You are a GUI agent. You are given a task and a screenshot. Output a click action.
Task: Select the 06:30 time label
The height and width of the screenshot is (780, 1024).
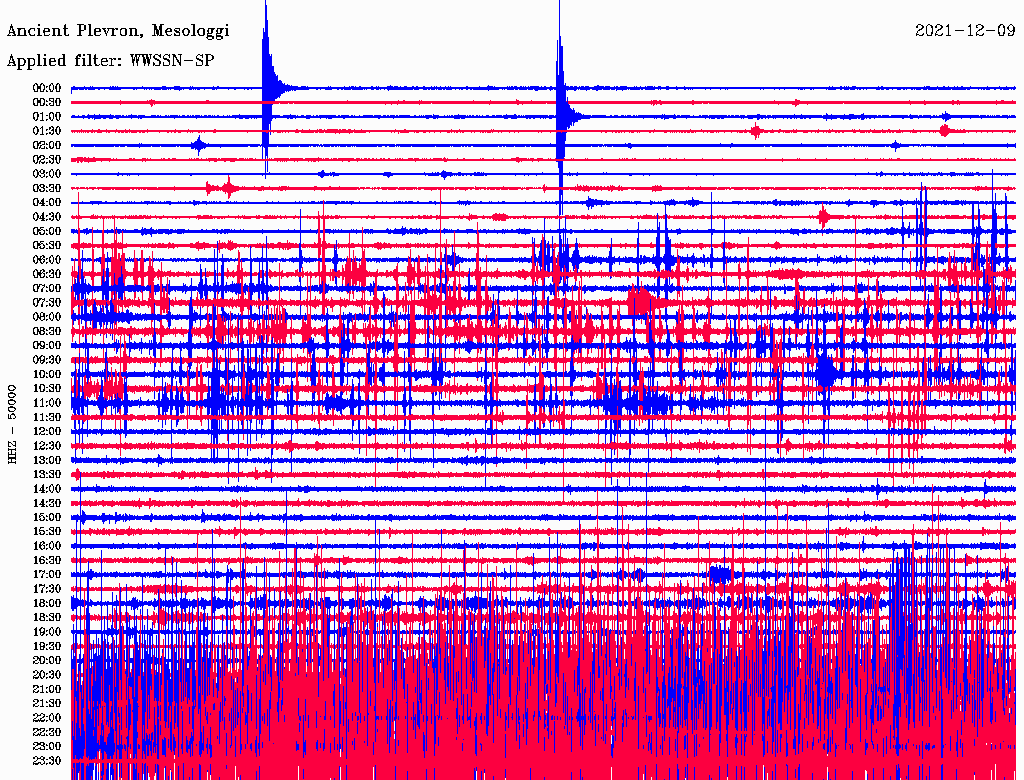click(x=47, y=274)
